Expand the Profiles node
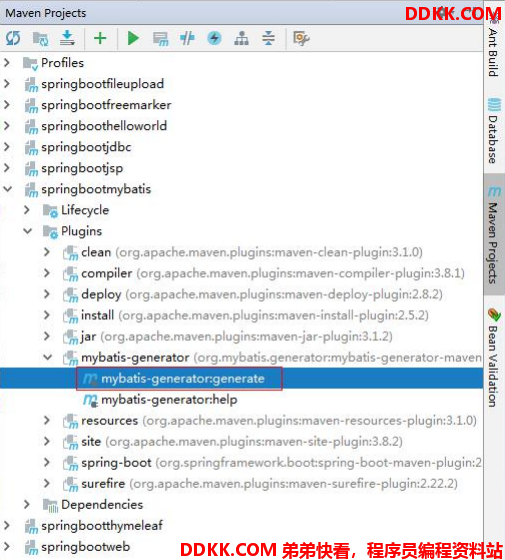This screenshot has width=505, height=560. (x=7, y=63)
